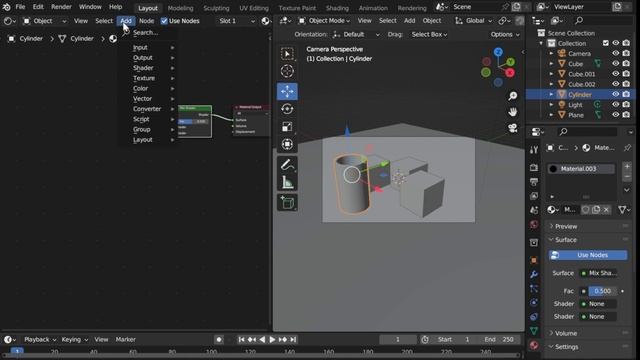Select the Add Cube tool
This screenshot has width=640, height=360.
(287, 202)
